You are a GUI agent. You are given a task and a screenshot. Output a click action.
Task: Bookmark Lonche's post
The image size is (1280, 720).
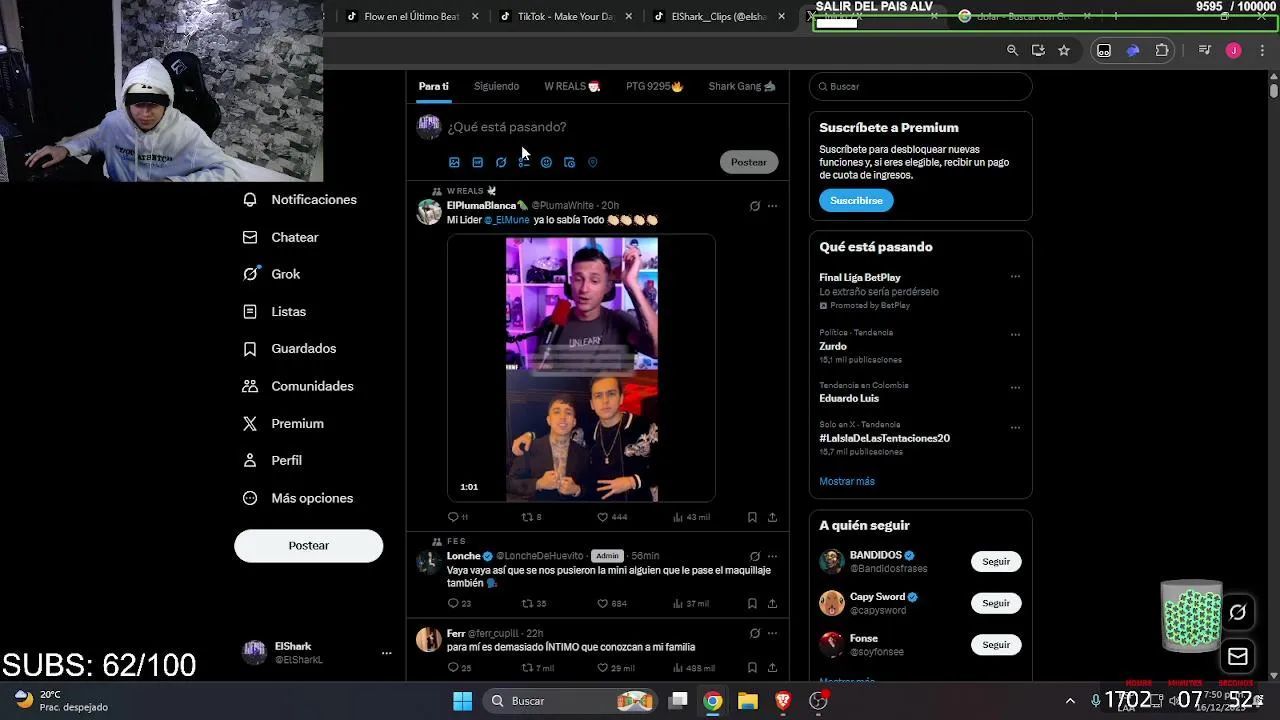[752, 603]
